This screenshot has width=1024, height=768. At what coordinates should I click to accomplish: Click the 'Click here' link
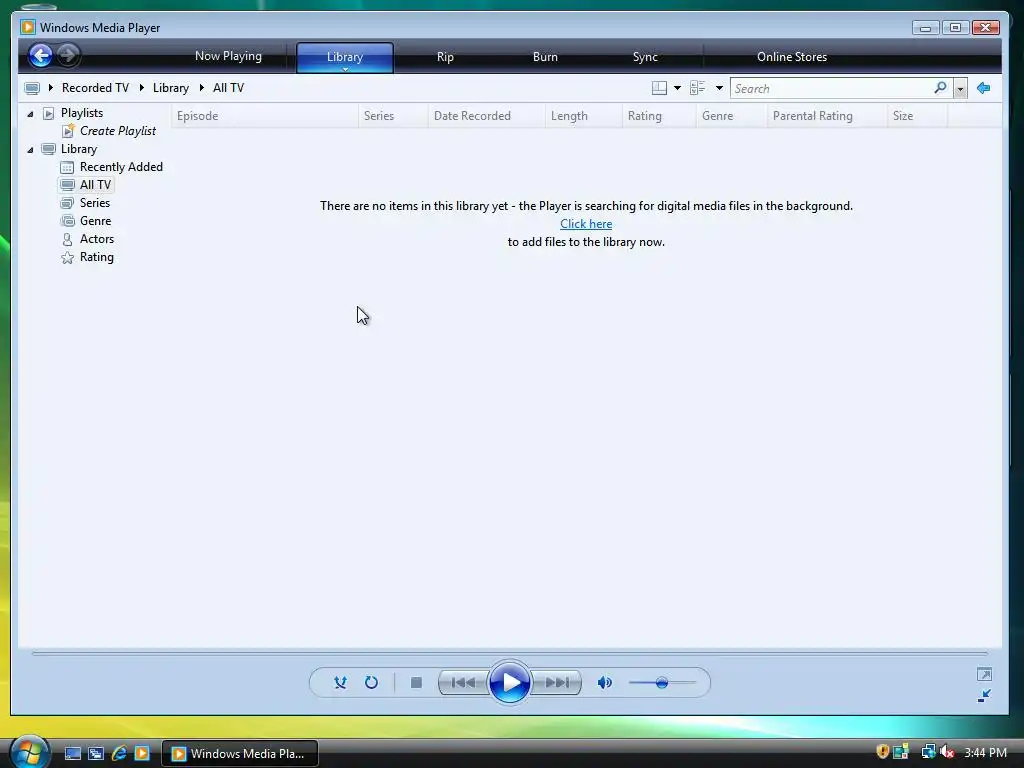point(586,224)
